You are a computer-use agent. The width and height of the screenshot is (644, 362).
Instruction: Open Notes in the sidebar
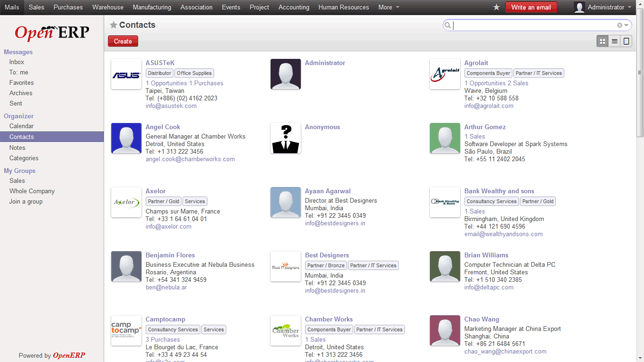pos(17,148)
